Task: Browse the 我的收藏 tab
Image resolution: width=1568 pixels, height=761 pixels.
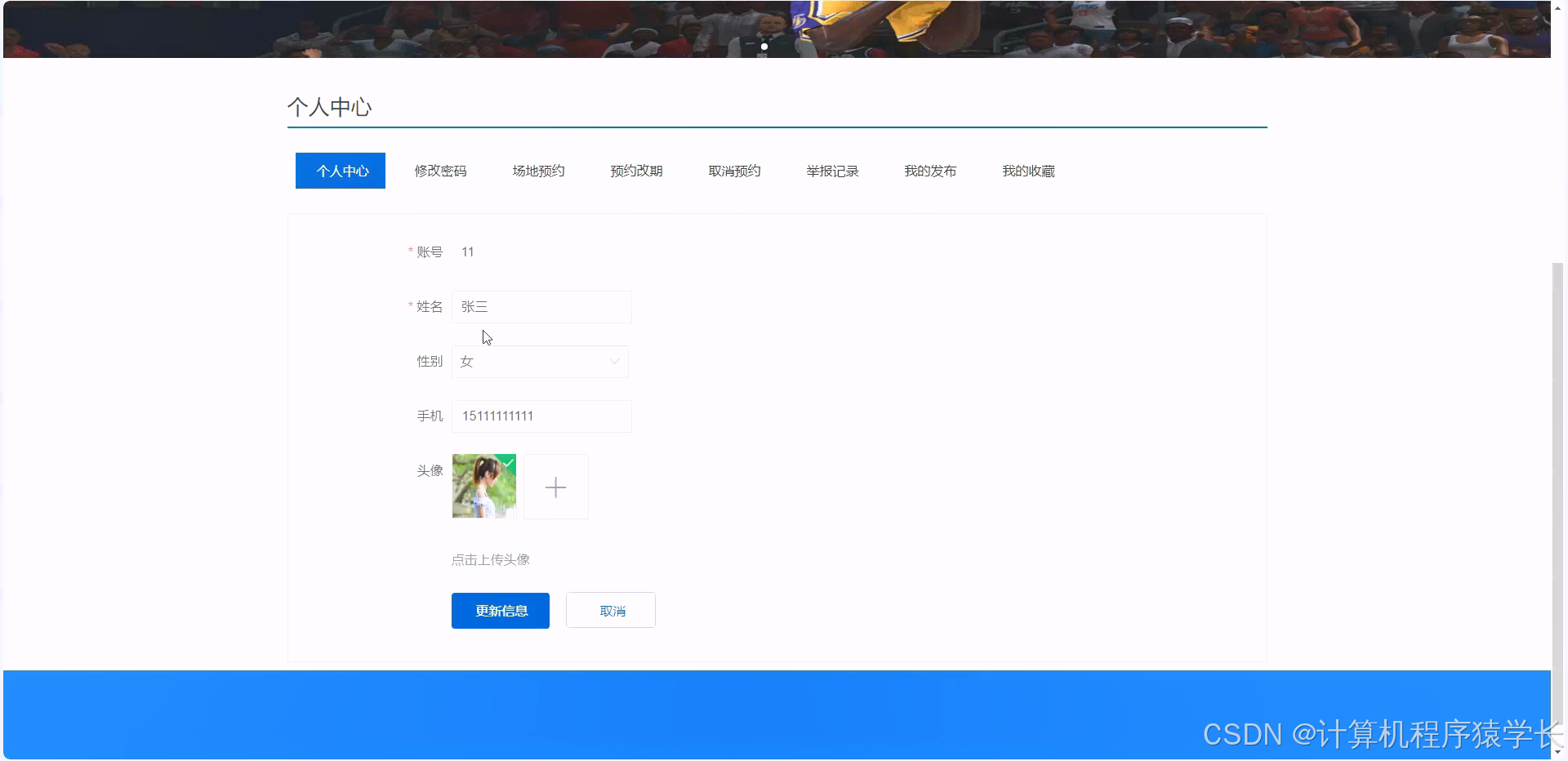Action: coord(1028,171)
